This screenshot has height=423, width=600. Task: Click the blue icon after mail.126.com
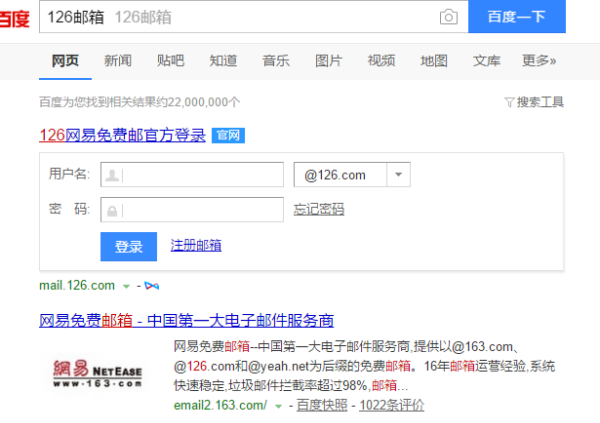[x=152, y=286]
